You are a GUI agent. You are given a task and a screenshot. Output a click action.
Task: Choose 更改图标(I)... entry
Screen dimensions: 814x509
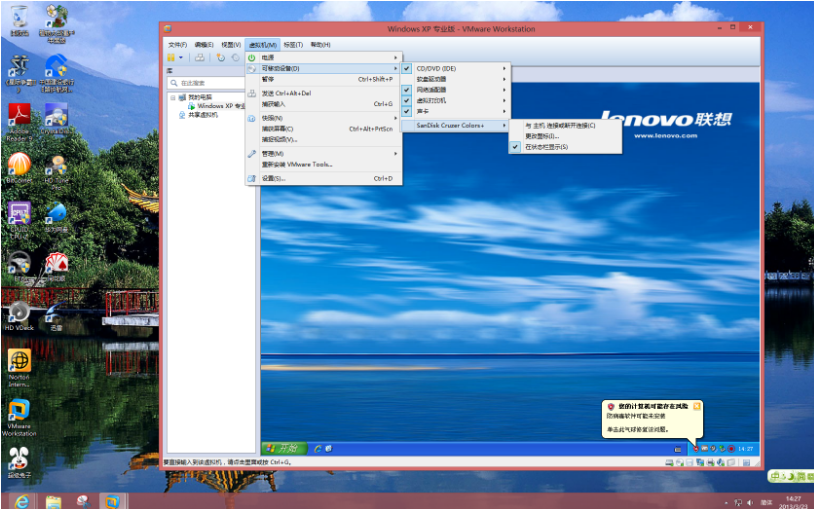coord(565,136)
